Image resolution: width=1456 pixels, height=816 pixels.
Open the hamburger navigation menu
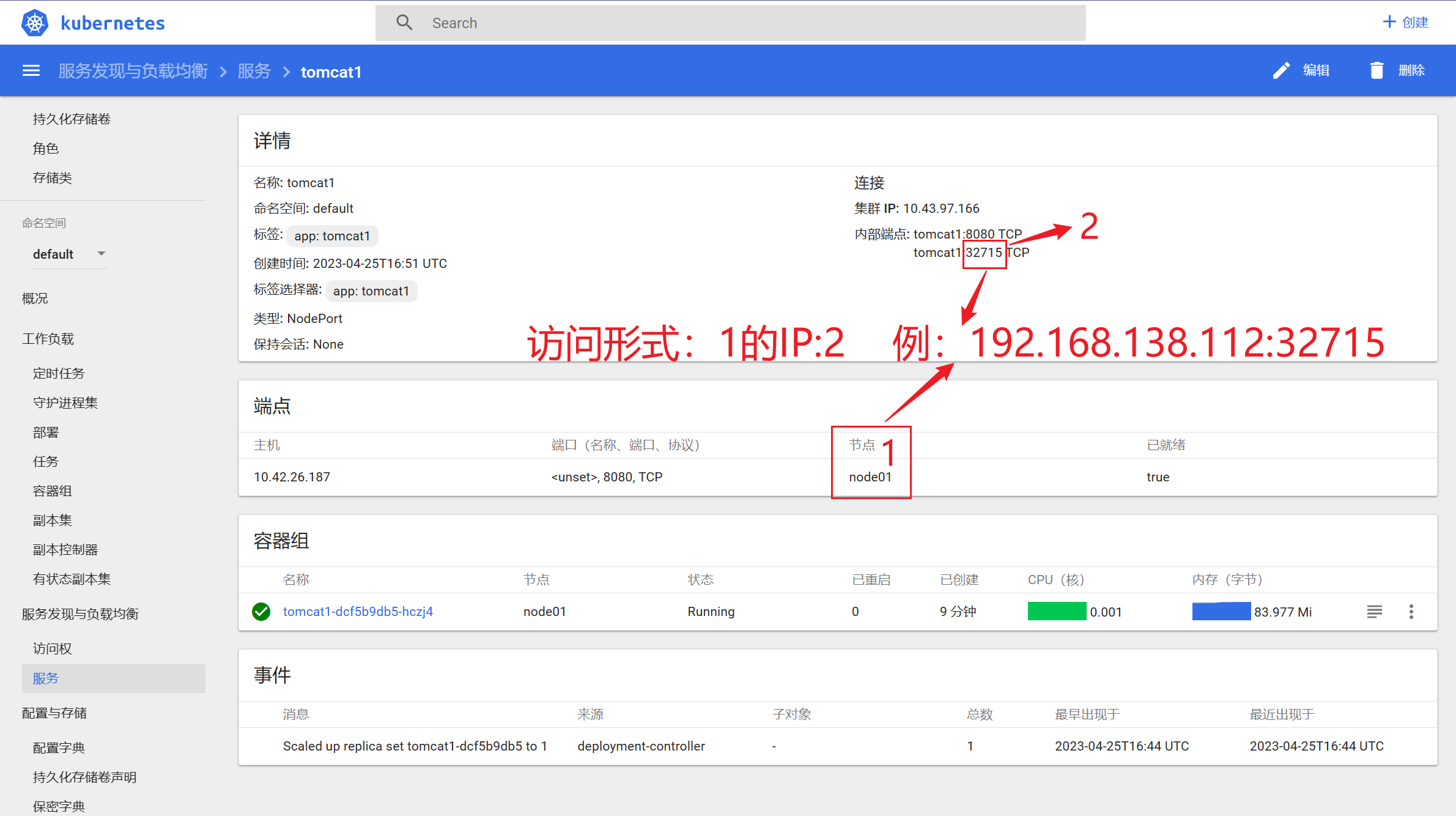tap(31, 71)
